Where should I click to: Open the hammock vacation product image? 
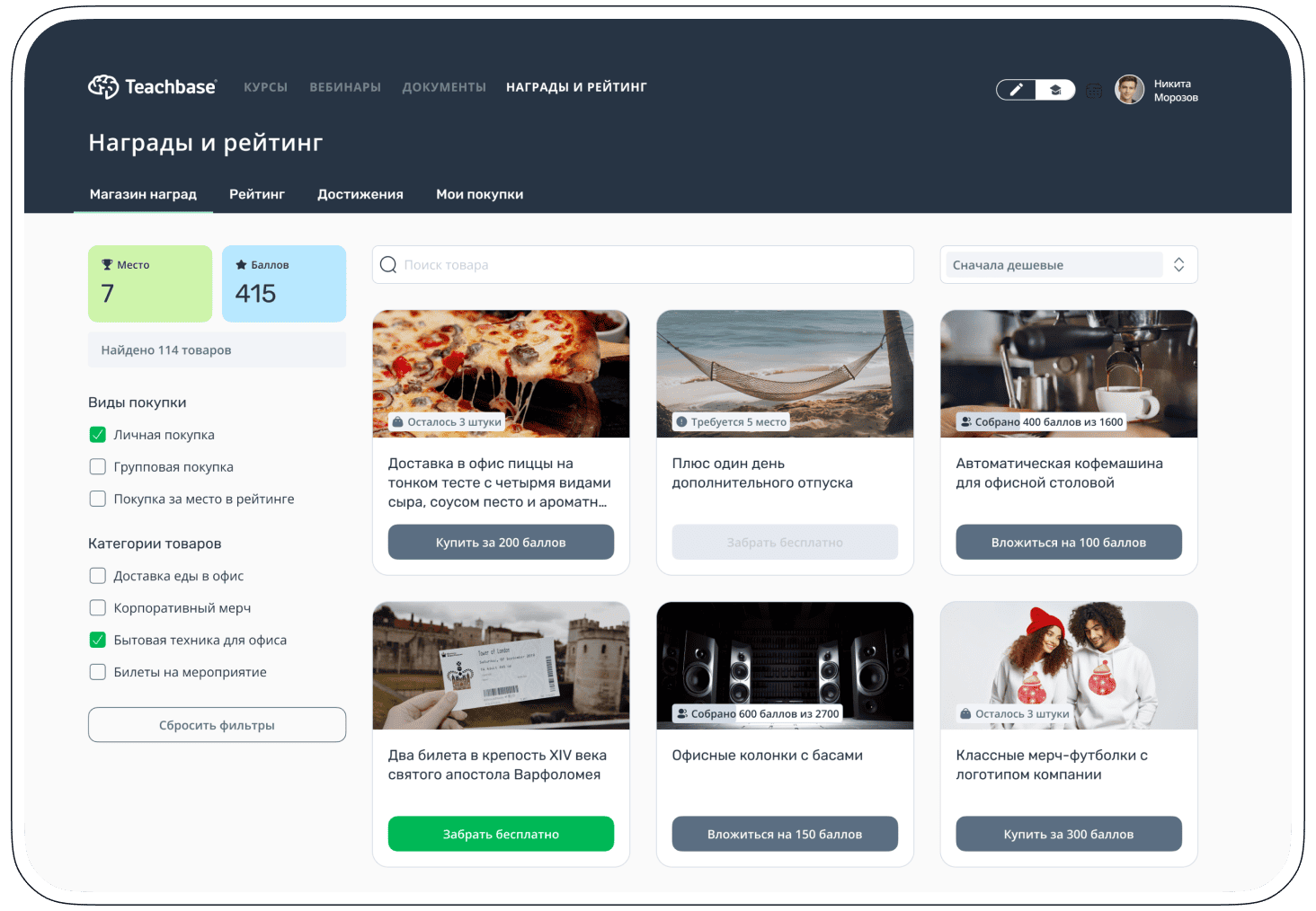click(x=785, y=374)
